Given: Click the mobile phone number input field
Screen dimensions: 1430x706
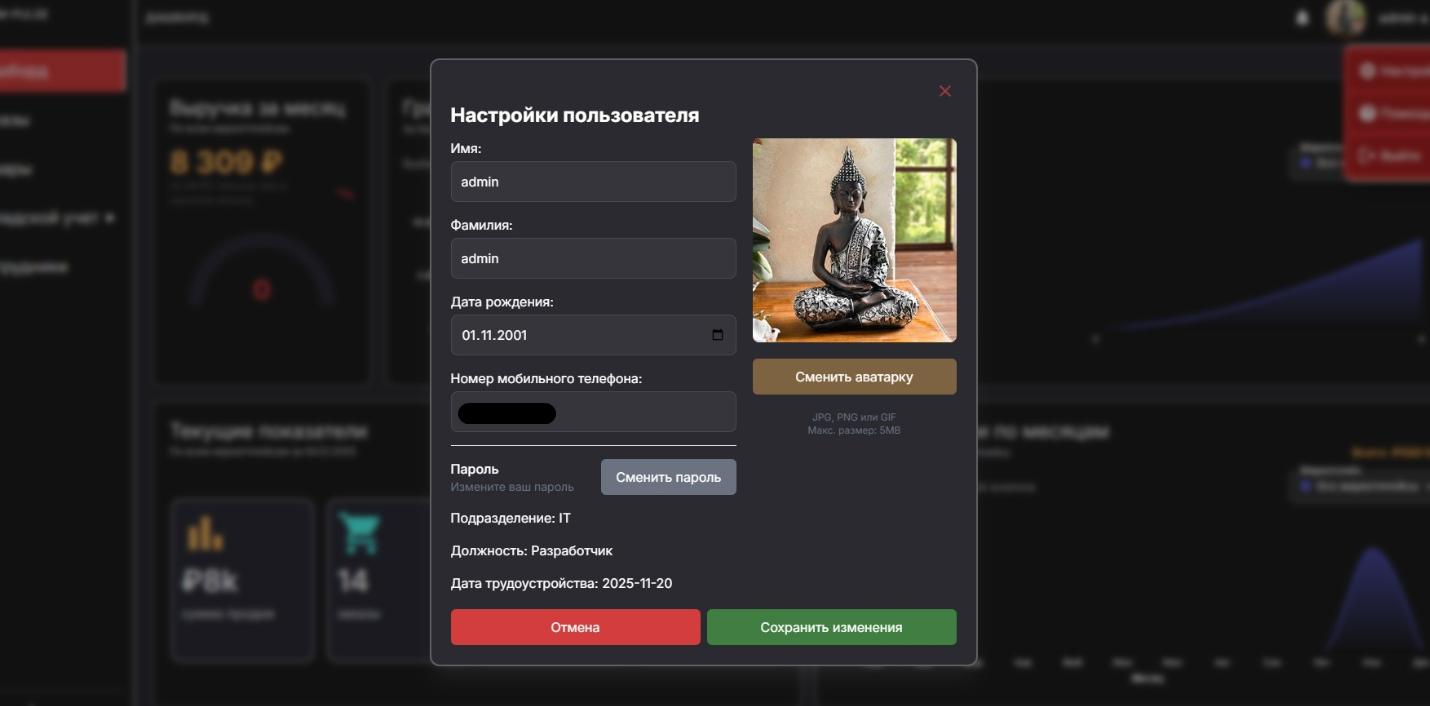Looking at the screenshot, I should [593, 412].
